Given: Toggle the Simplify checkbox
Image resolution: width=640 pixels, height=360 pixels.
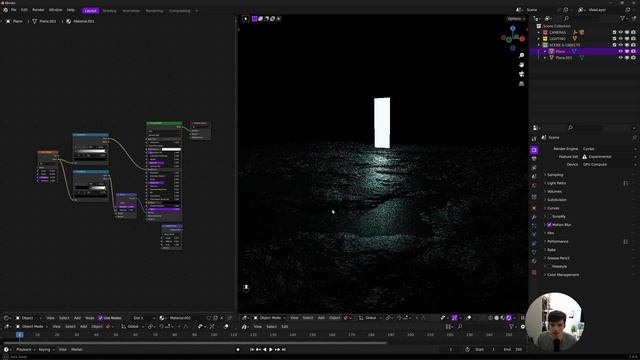Looking at the screenshot, I should (549, 216).
